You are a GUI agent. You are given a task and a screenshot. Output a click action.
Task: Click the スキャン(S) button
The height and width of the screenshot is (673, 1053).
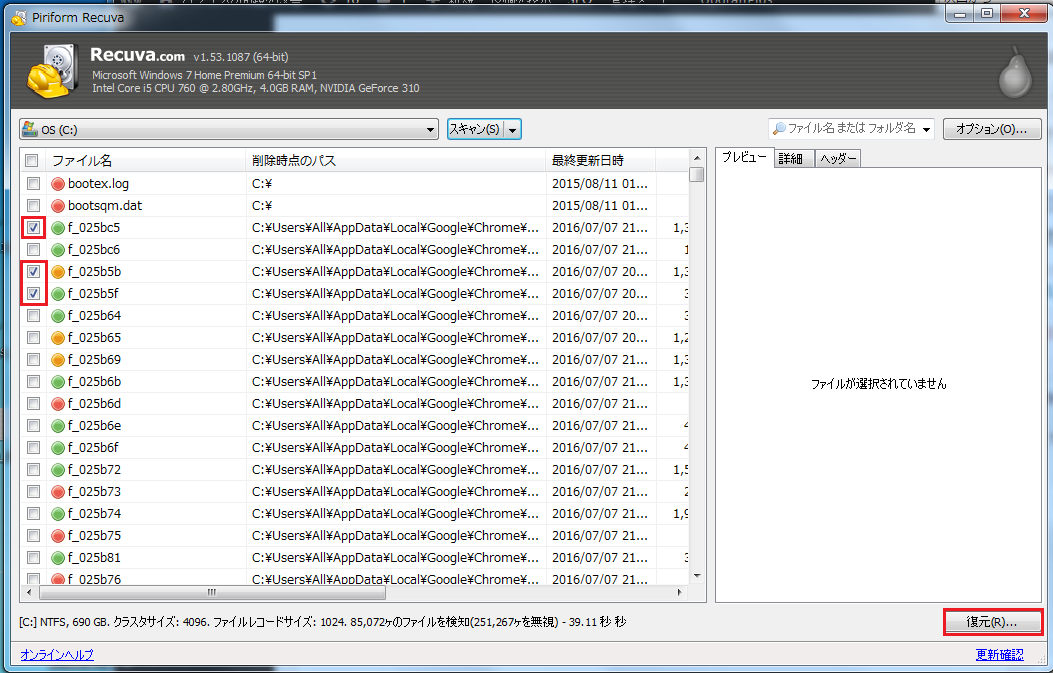pos(475,130)
